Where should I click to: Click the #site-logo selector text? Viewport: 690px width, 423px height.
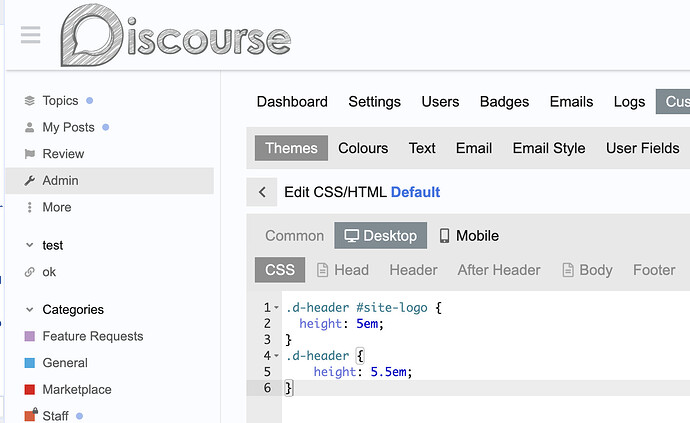pyautogui.click(x=392, y=308)
